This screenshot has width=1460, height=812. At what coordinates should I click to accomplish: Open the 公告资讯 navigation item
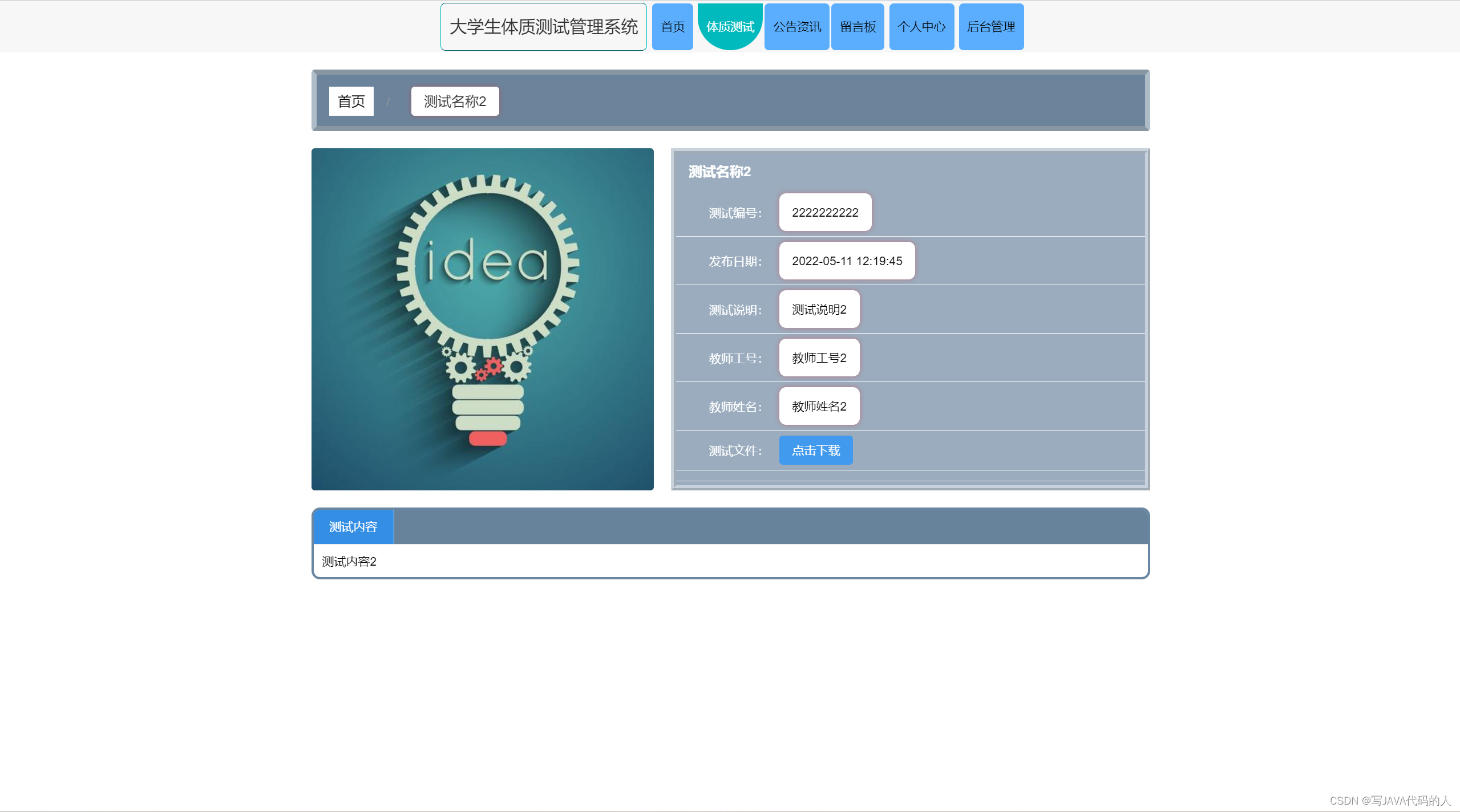click(796, 27)
